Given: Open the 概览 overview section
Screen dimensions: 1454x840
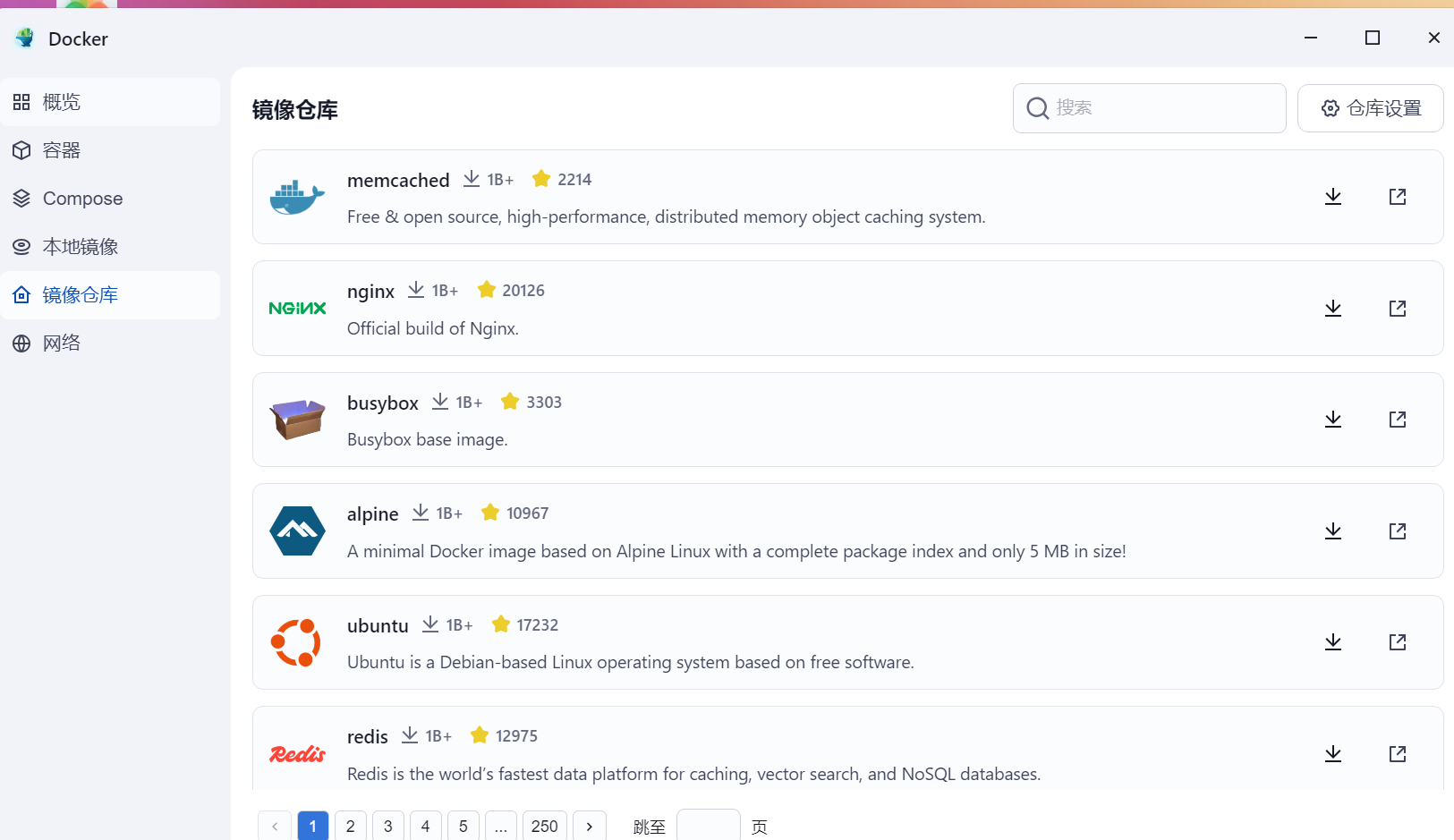Looking at the screenshot, I should pos(110,102).
